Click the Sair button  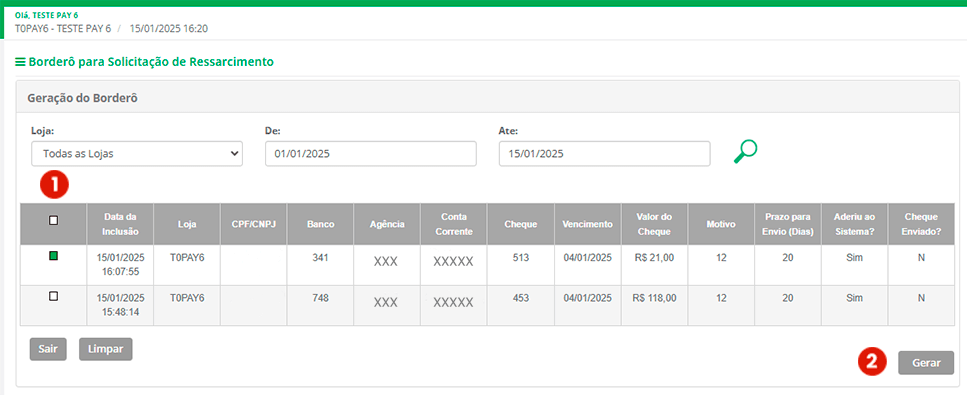47,349
